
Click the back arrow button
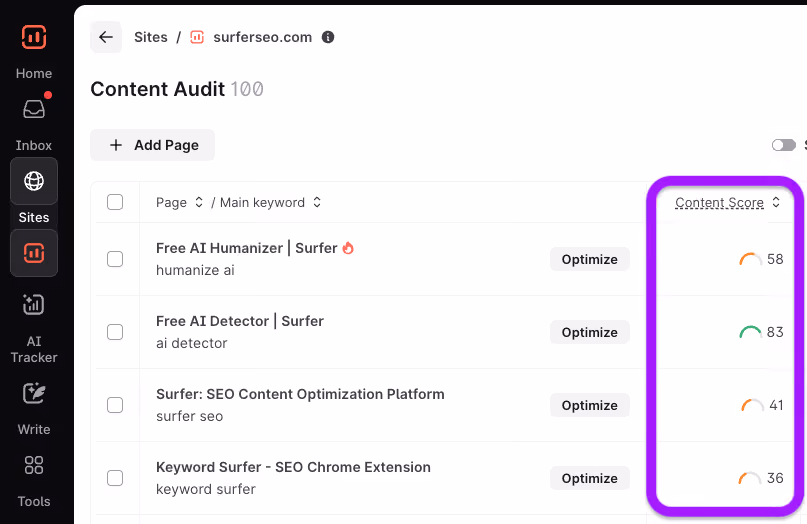click(x=106, y=37)
